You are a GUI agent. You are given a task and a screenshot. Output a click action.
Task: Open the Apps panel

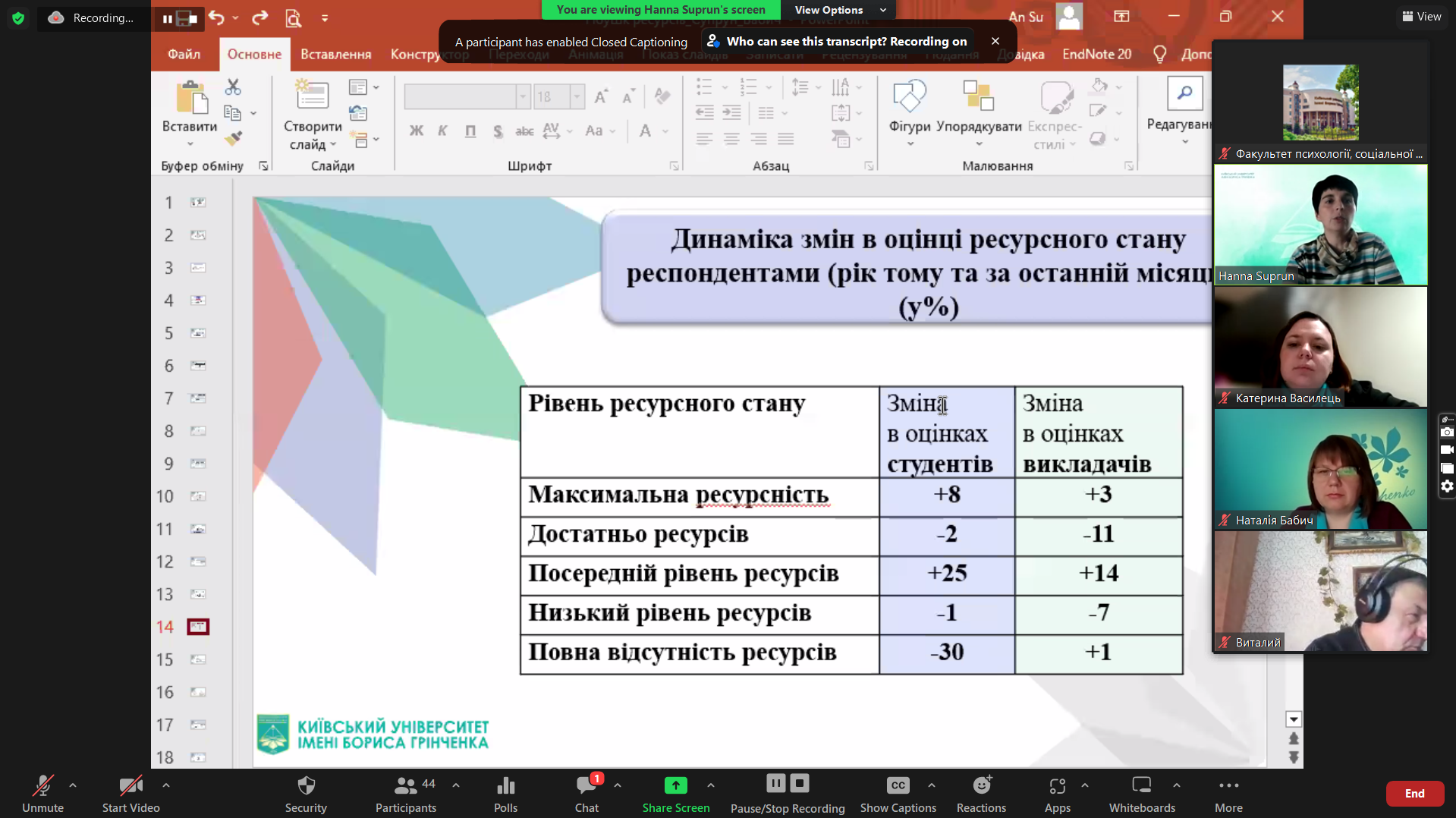click(x=1057, y=793)
